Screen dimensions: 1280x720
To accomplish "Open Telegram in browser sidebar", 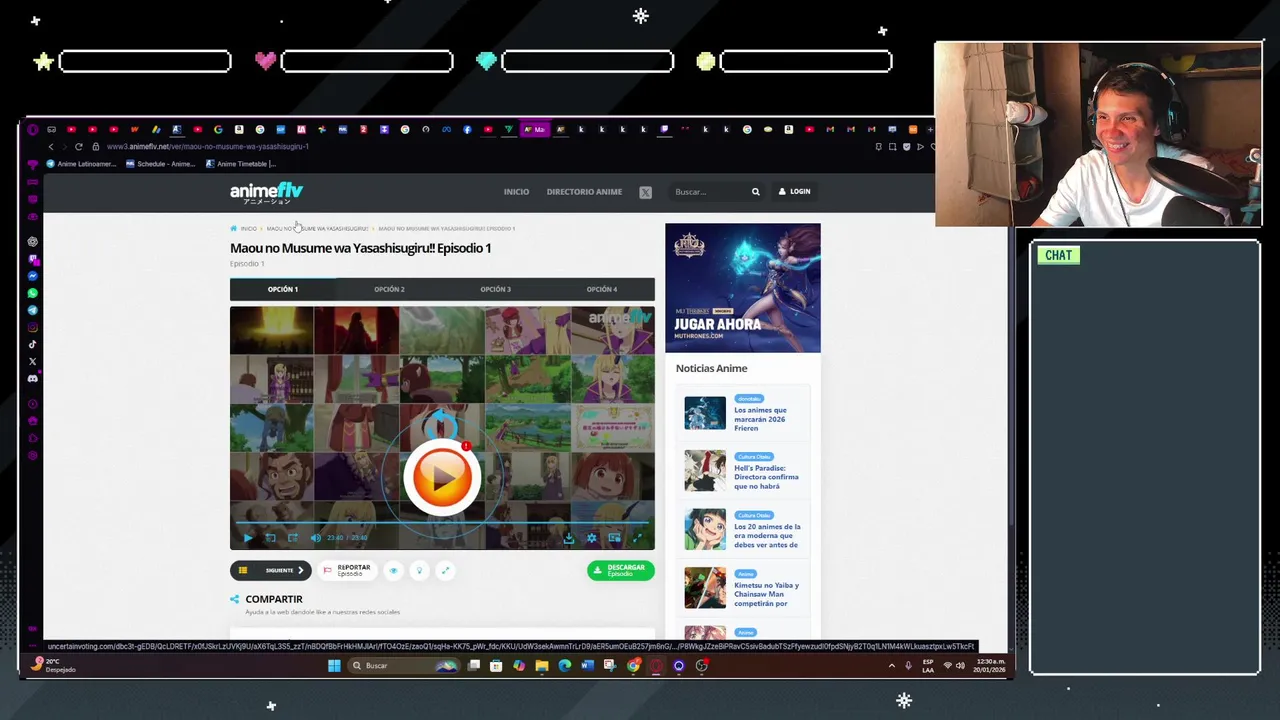I will coord(33,310).
